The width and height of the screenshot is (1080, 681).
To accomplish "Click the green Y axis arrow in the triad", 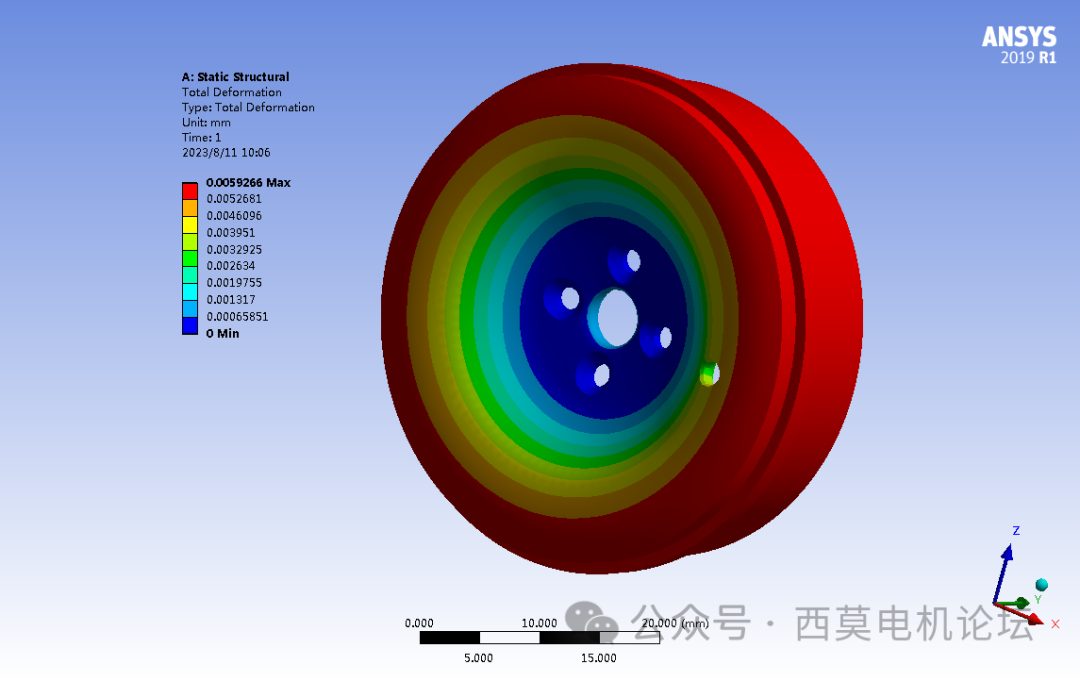I will pyautogui.click(x=1021, y=602).
